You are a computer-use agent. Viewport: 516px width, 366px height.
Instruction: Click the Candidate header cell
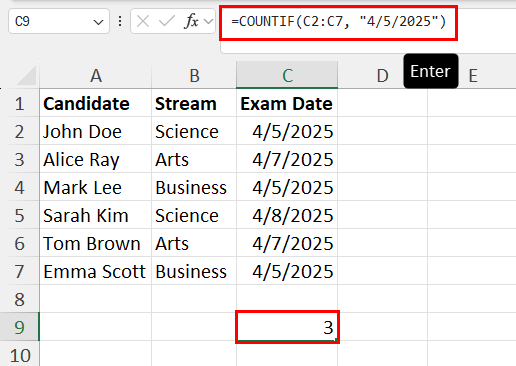[x=96, y=104]
